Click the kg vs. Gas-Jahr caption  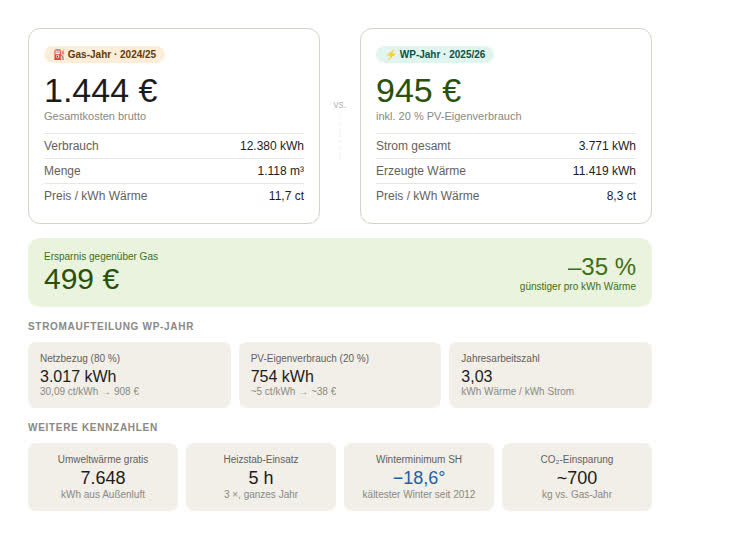coord(576,494)
